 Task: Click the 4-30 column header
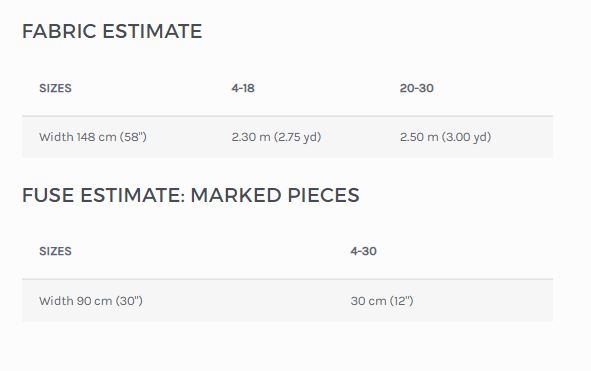coord(363,251)
